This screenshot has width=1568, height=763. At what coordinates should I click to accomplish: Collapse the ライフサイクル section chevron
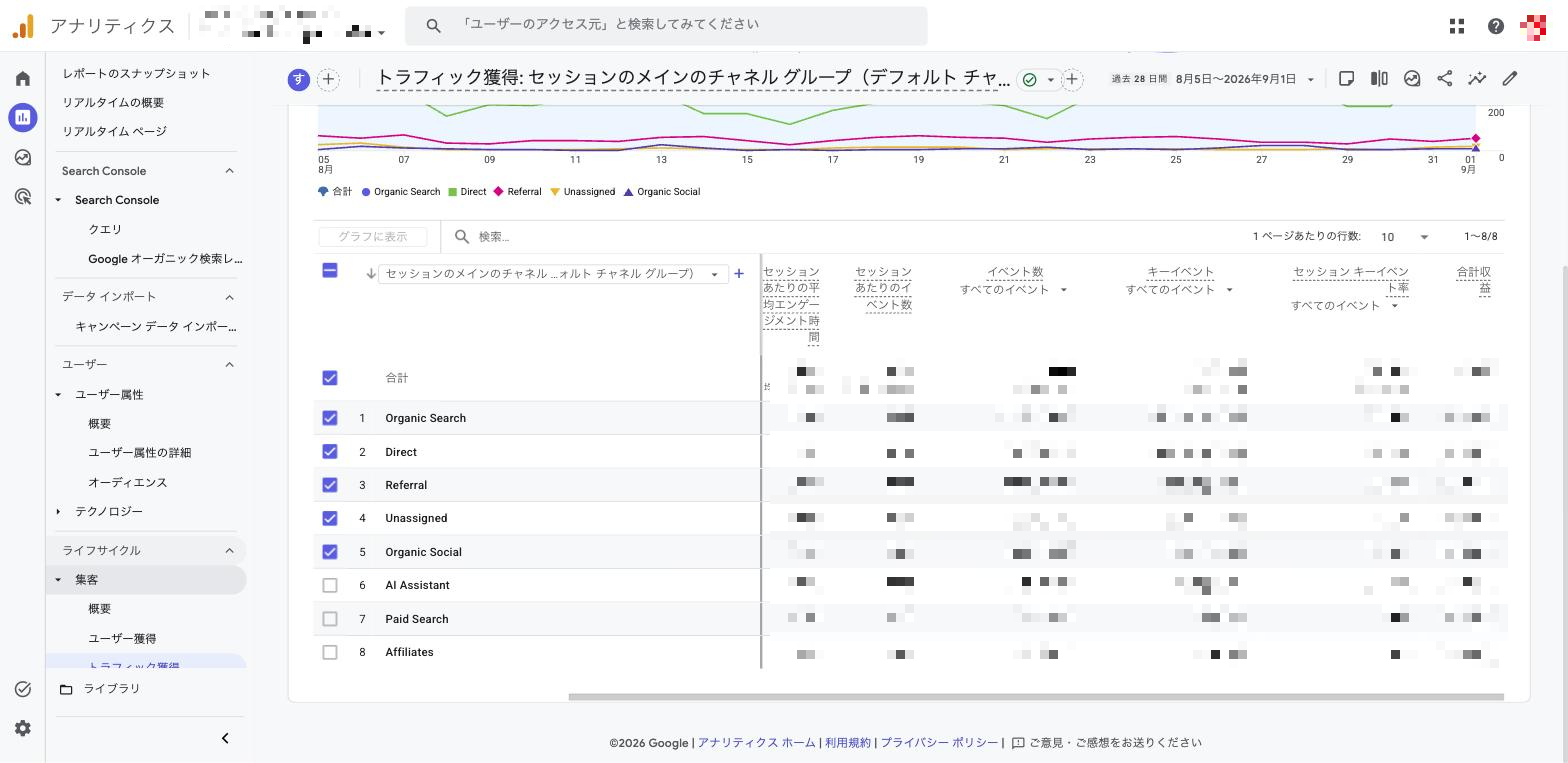(229, 550)
